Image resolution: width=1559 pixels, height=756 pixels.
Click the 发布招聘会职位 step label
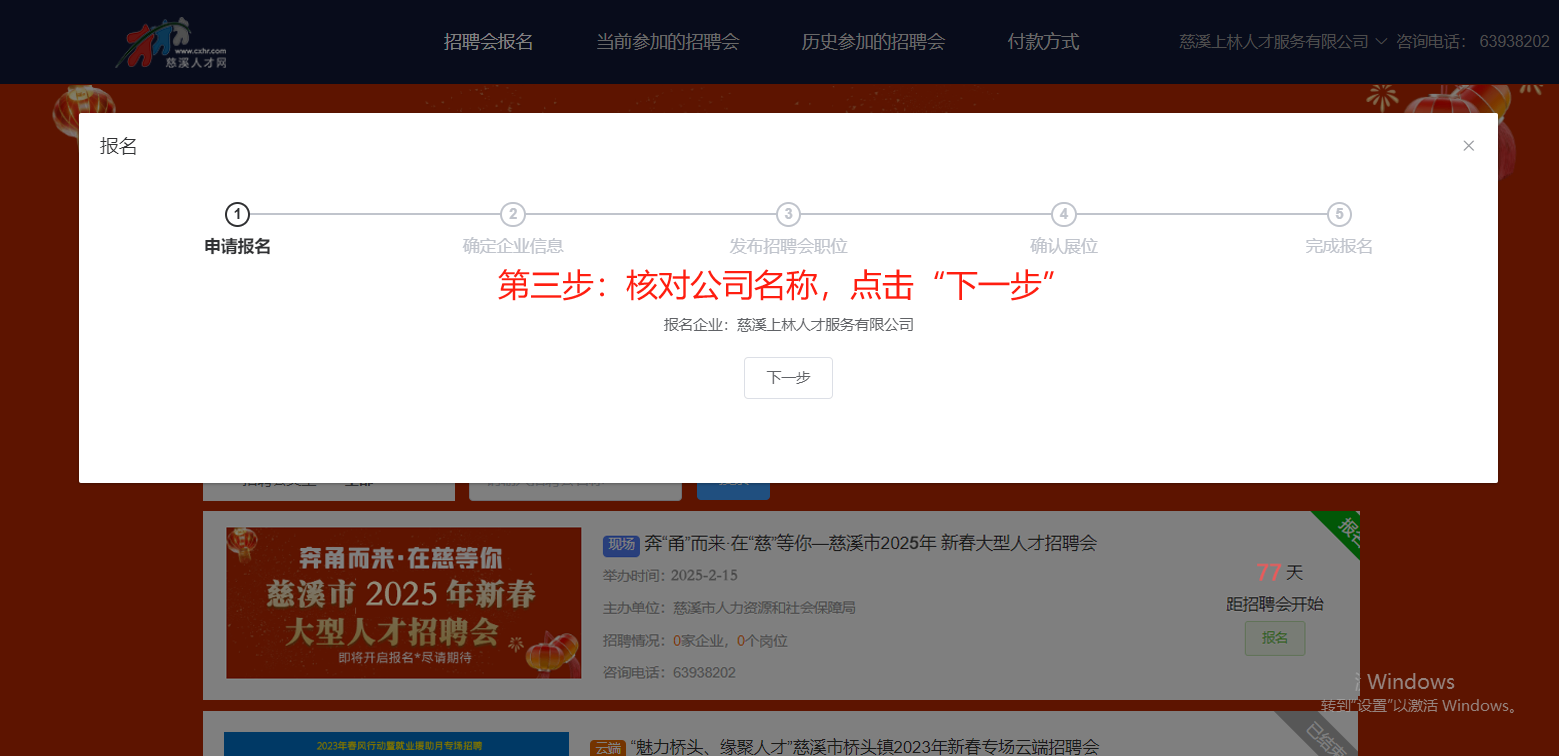[788, 247]
